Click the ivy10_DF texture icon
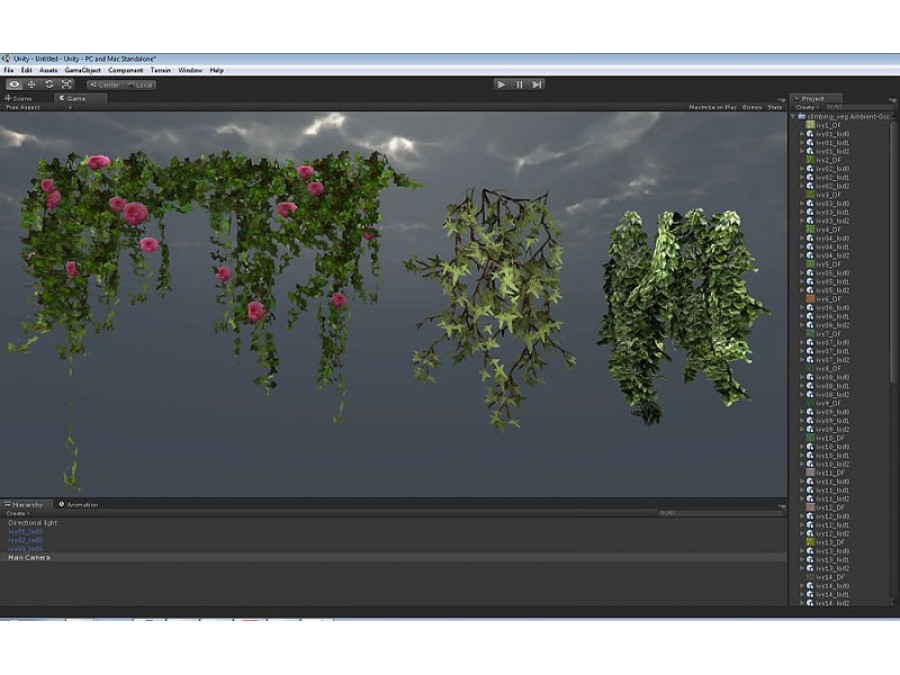The width and height of the screenshot is (900, 675). pyautogui.click(x=810, y=438)
